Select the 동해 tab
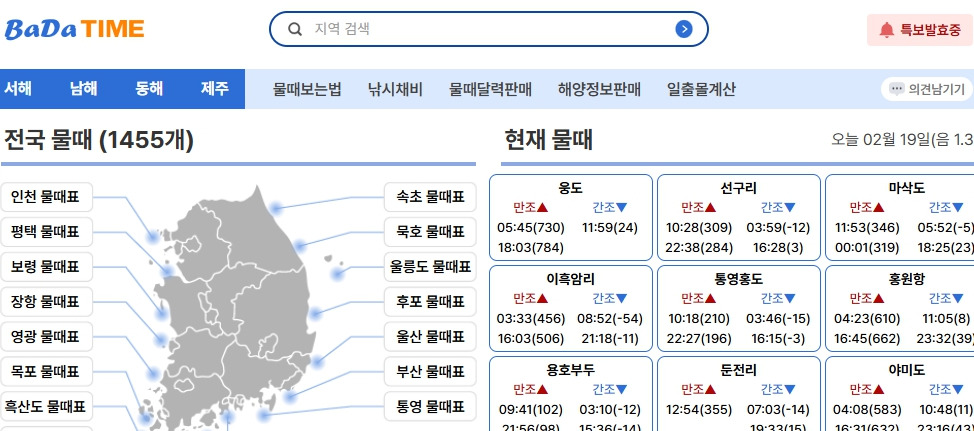The width and height of the screenshot is (974, 431). coord(149,89)
